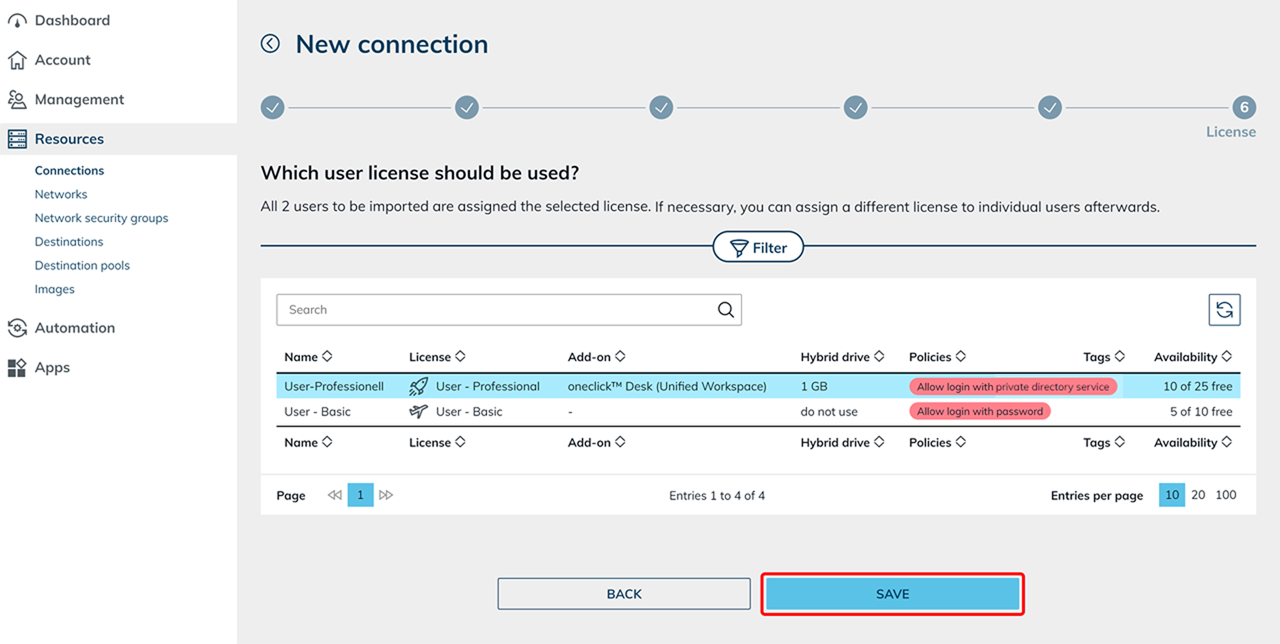Sort by Tags in the top header

pyautogui.click(x=1104, y=357)
